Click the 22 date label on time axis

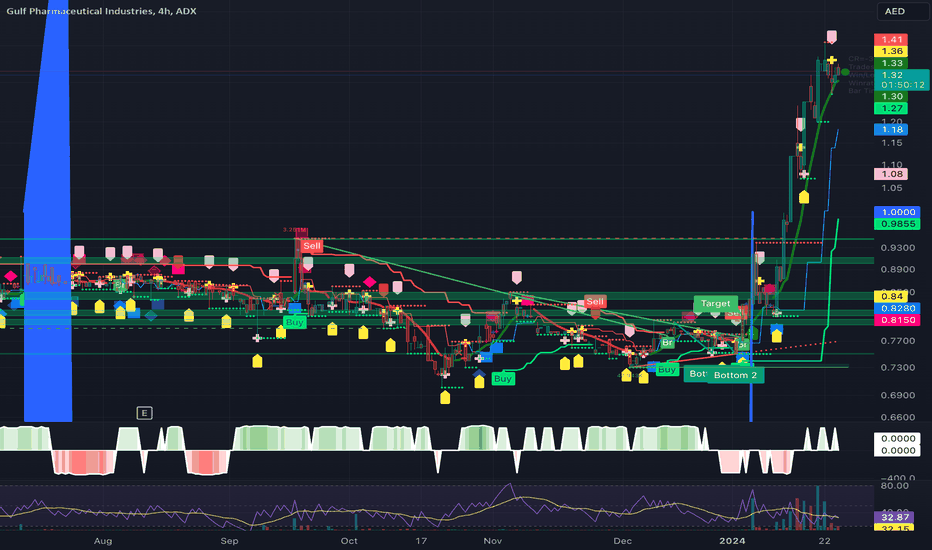pyautogui.click(x=824, y=540)
